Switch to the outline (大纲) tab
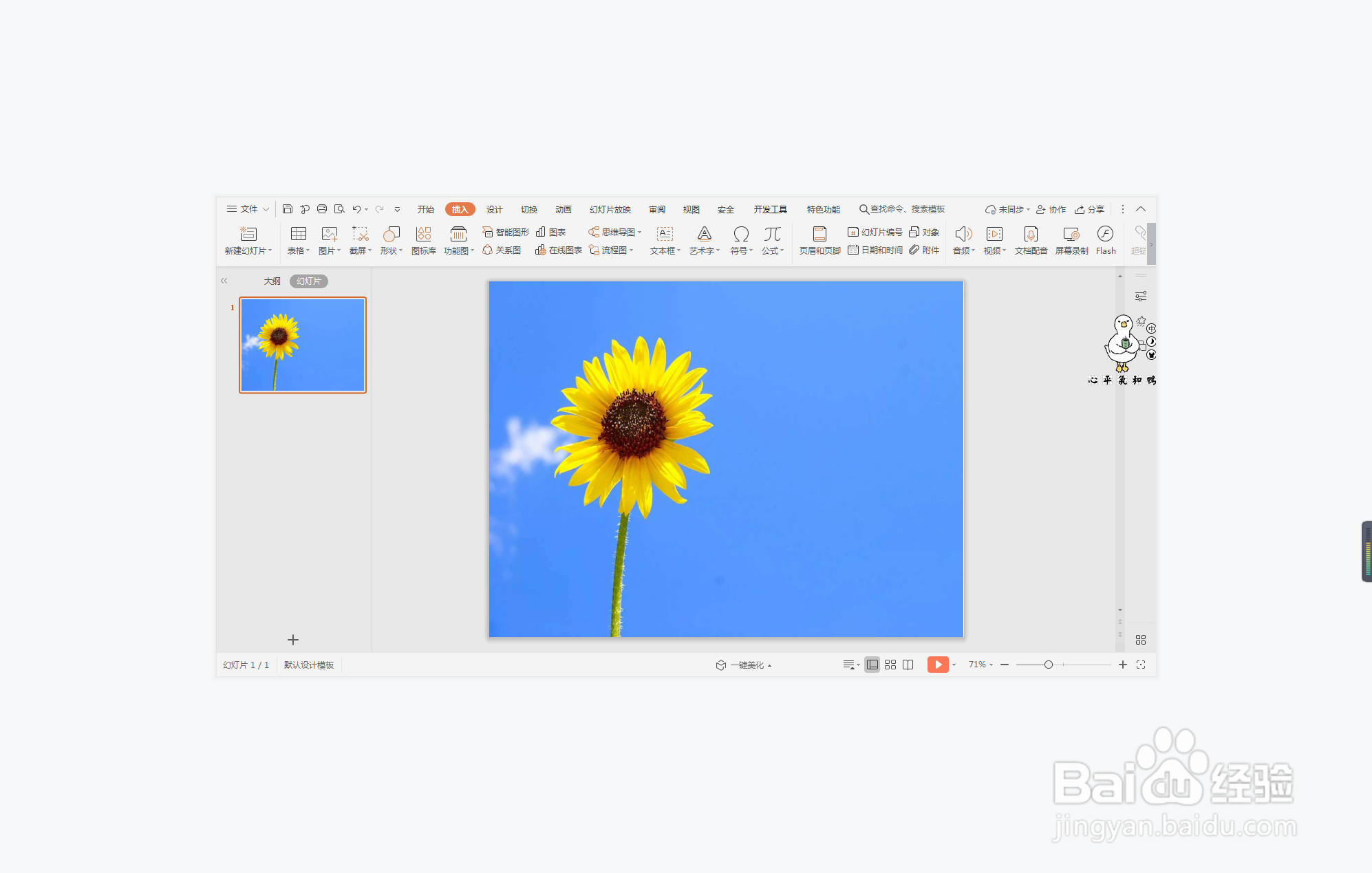Viewport: 1372px width, 873px height. 272,281
